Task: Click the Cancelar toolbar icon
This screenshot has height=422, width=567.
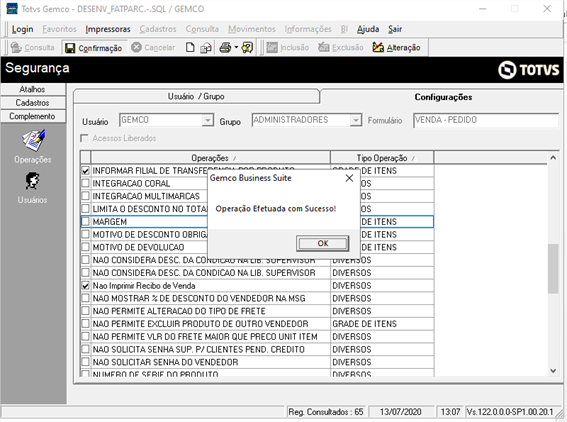Action: pyautogui.click(x=136, y=47)
